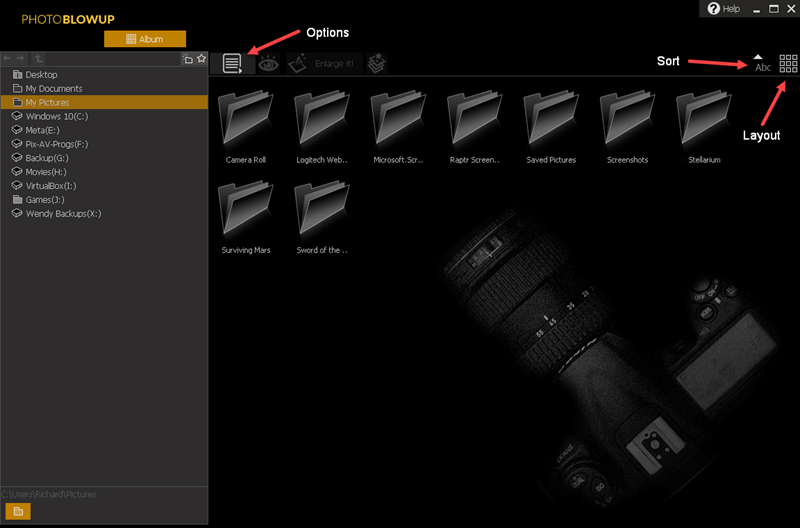Toggle the eye preview icon

tap(268, 64)
